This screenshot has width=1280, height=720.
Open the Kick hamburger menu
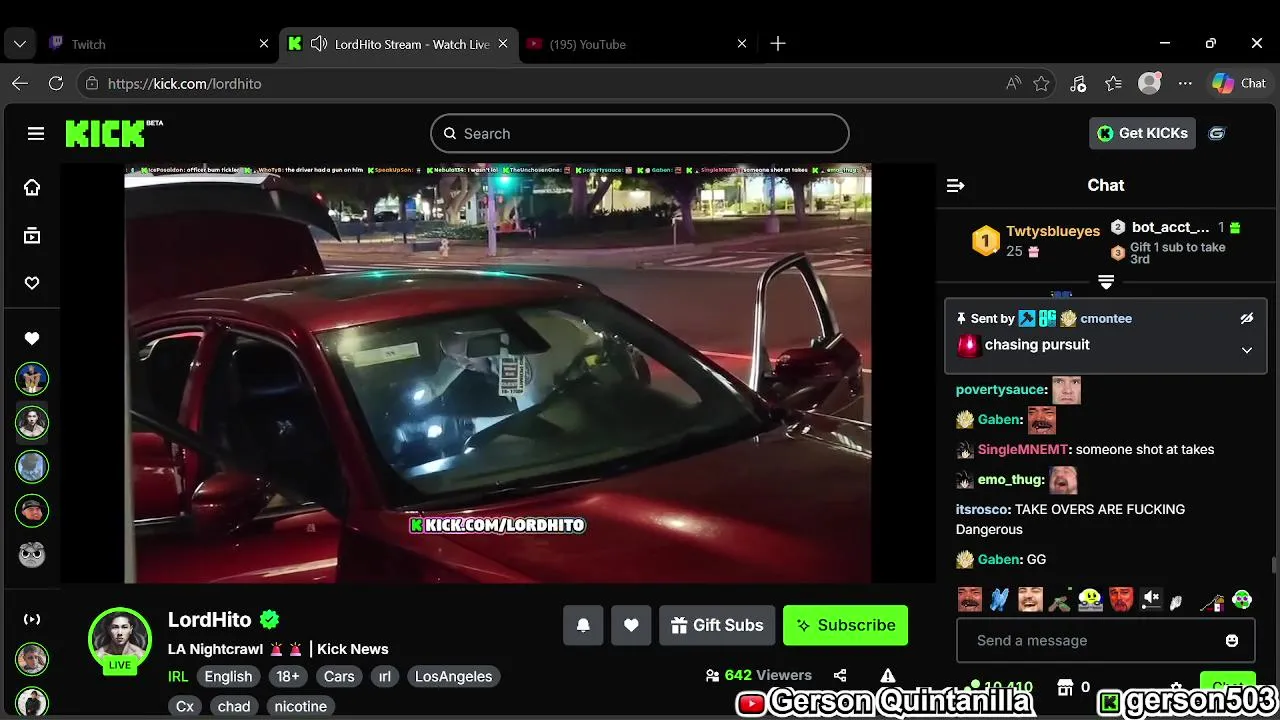(x=36, y=133)
